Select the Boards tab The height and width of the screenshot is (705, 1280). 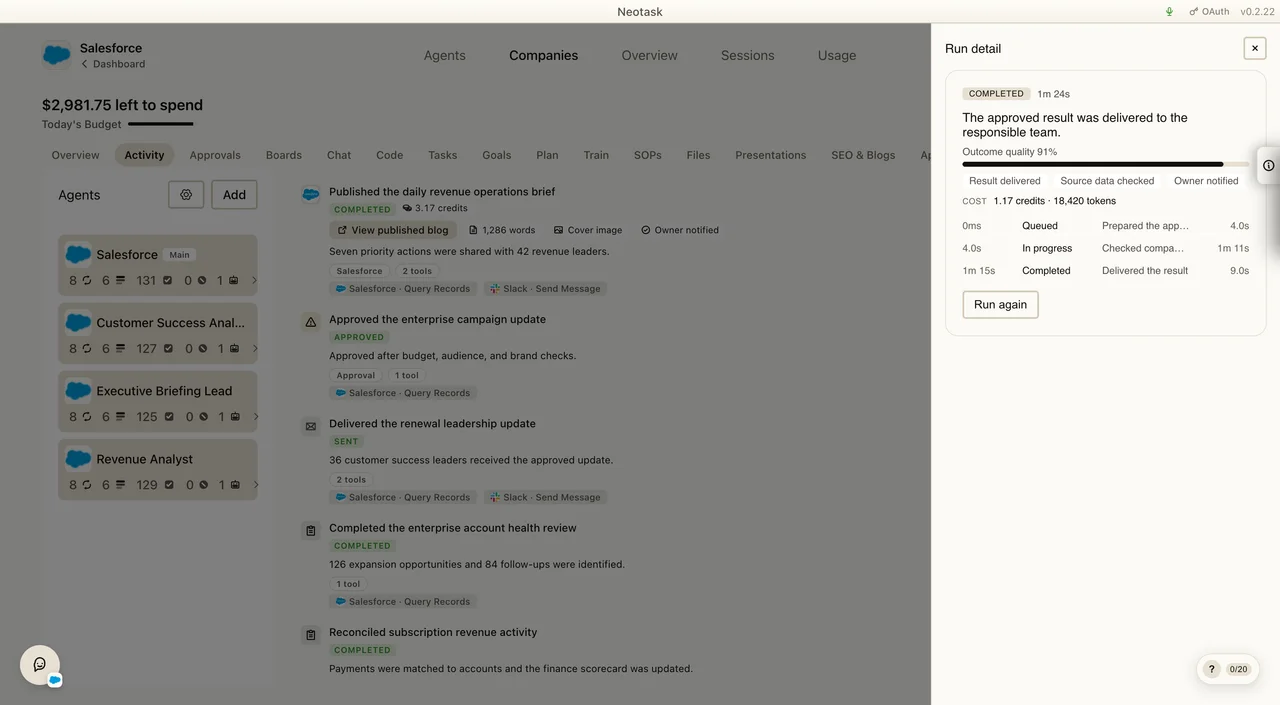click(x=284, y=155)
